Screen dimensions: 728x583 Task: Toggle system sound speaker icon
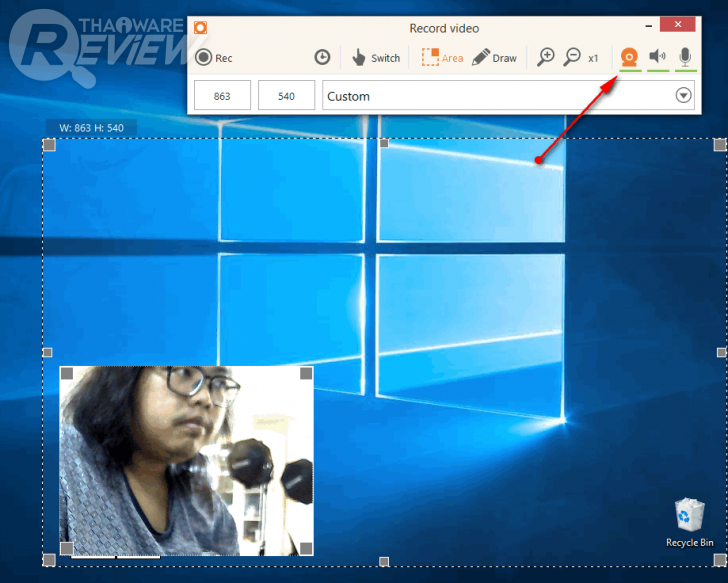(x=657, y=57)
